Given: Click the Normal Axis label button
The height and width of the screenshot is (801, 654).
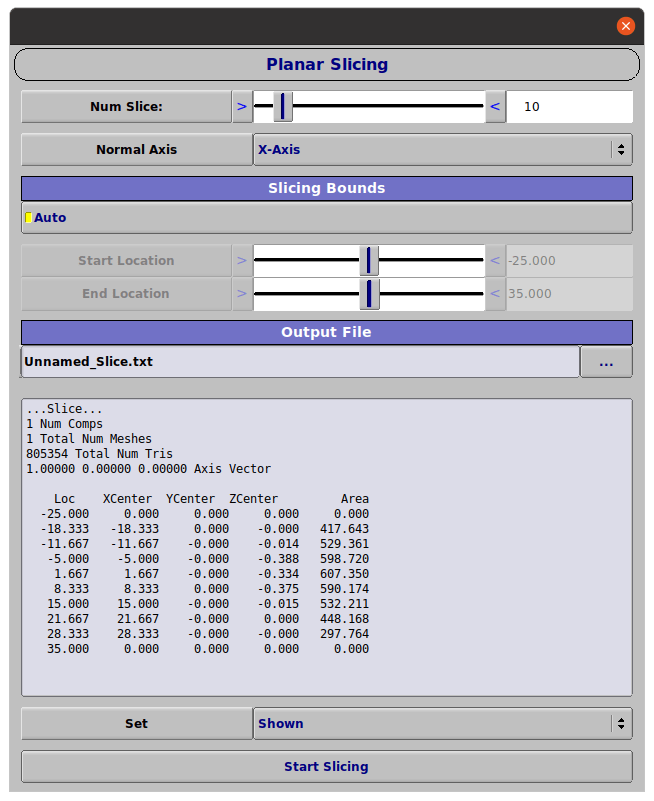Looking at the screenshot, I should pos(136,150).
